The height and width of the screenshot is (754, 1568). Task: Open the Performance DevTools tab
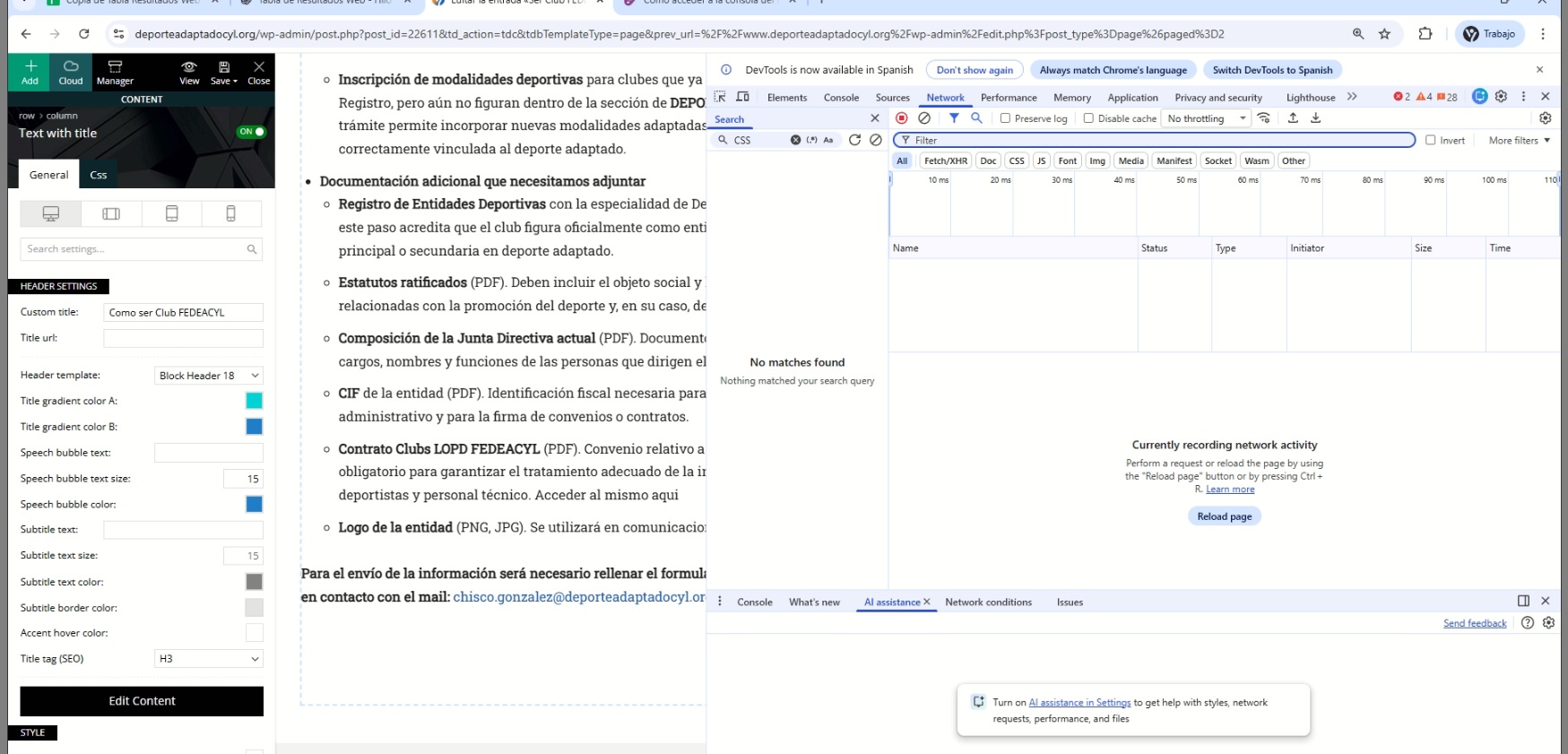pyautogui.click(x=1009, y=98)
